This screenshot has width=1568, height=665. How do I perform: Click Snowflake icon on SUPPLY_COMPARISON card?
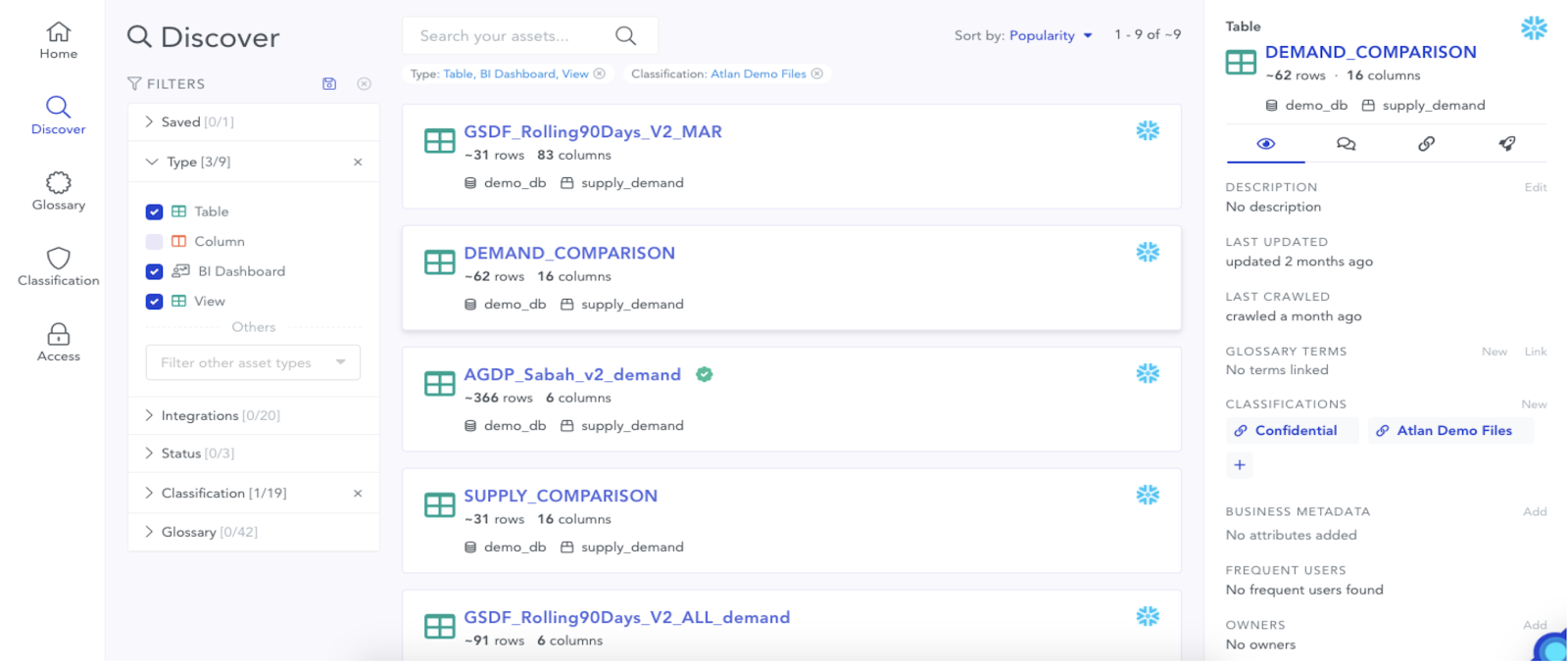pyautogui.click(x=1148, y=496)
